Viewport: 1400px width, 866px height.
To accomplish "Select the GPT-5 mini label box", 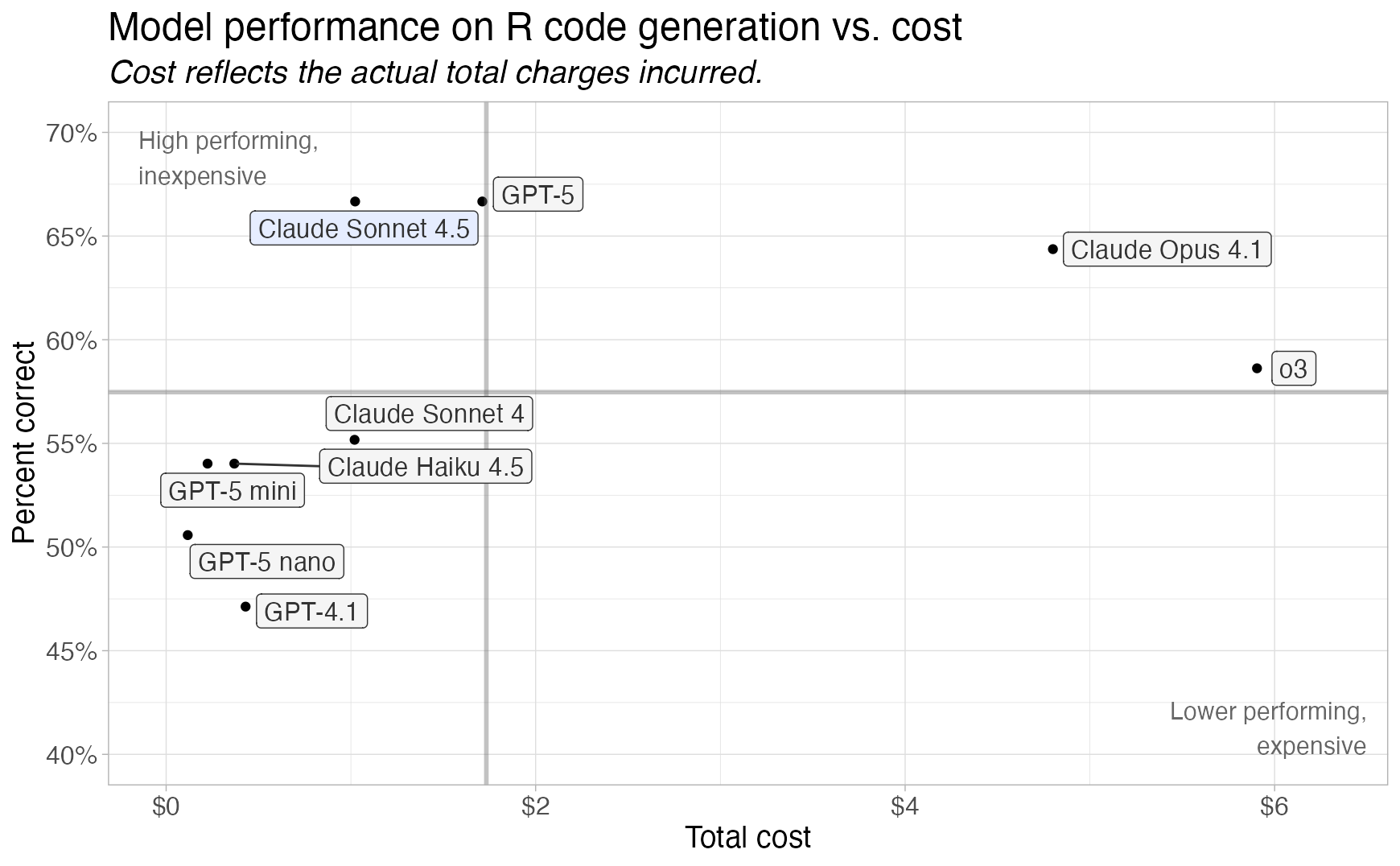I will pos(233,491).
